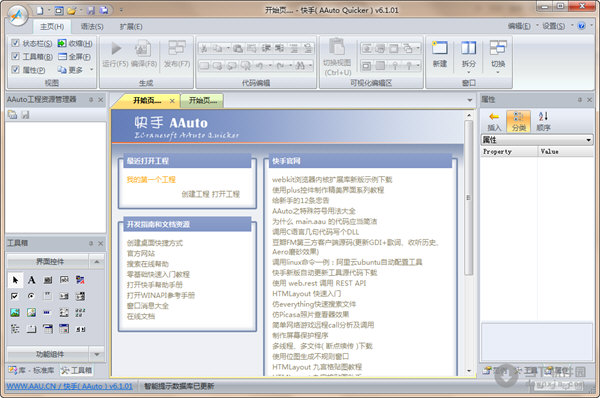Image resolution: width=600 pixels, height=398 pixels.
Task: Click the 打开工程 link
Action: click(226, 194)
